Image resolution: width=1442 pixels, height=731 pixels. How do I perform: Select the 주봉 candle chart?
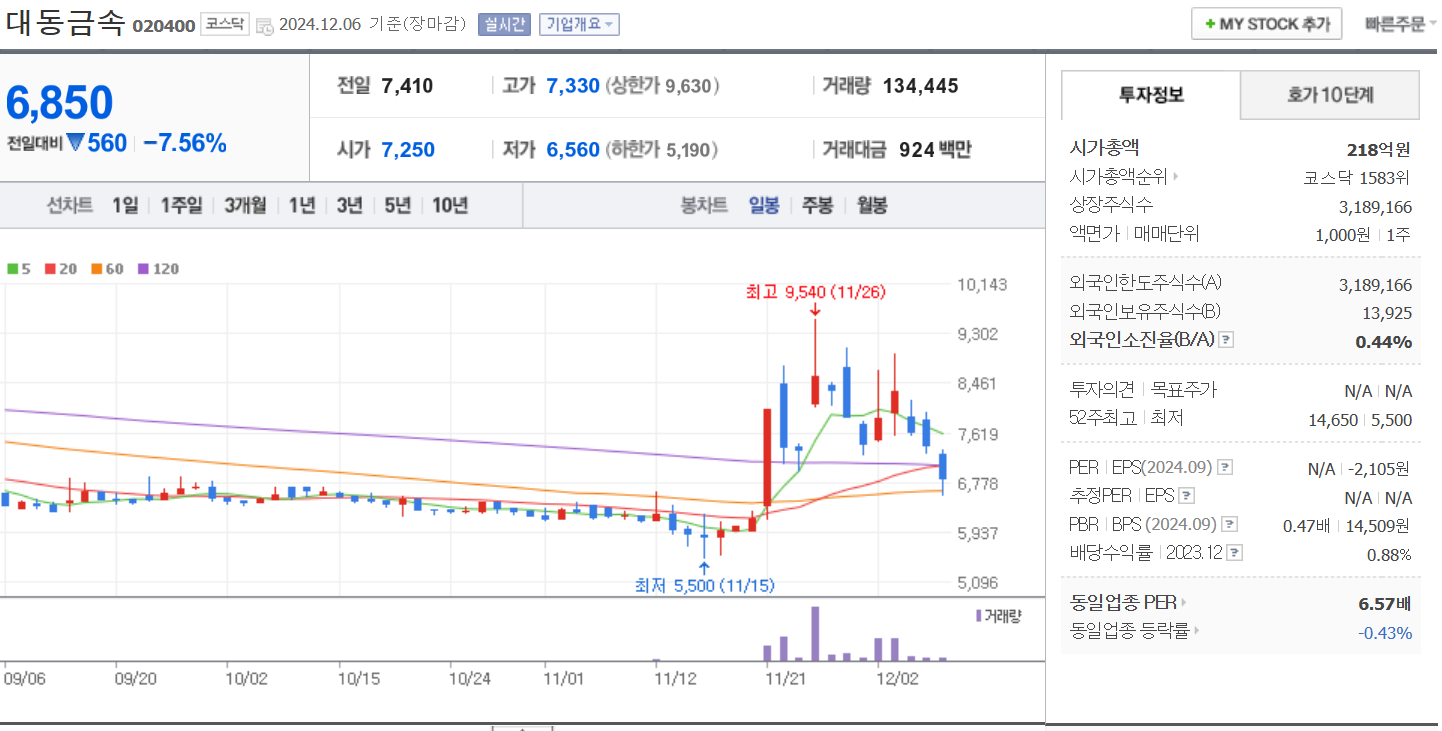pos(817,206)
